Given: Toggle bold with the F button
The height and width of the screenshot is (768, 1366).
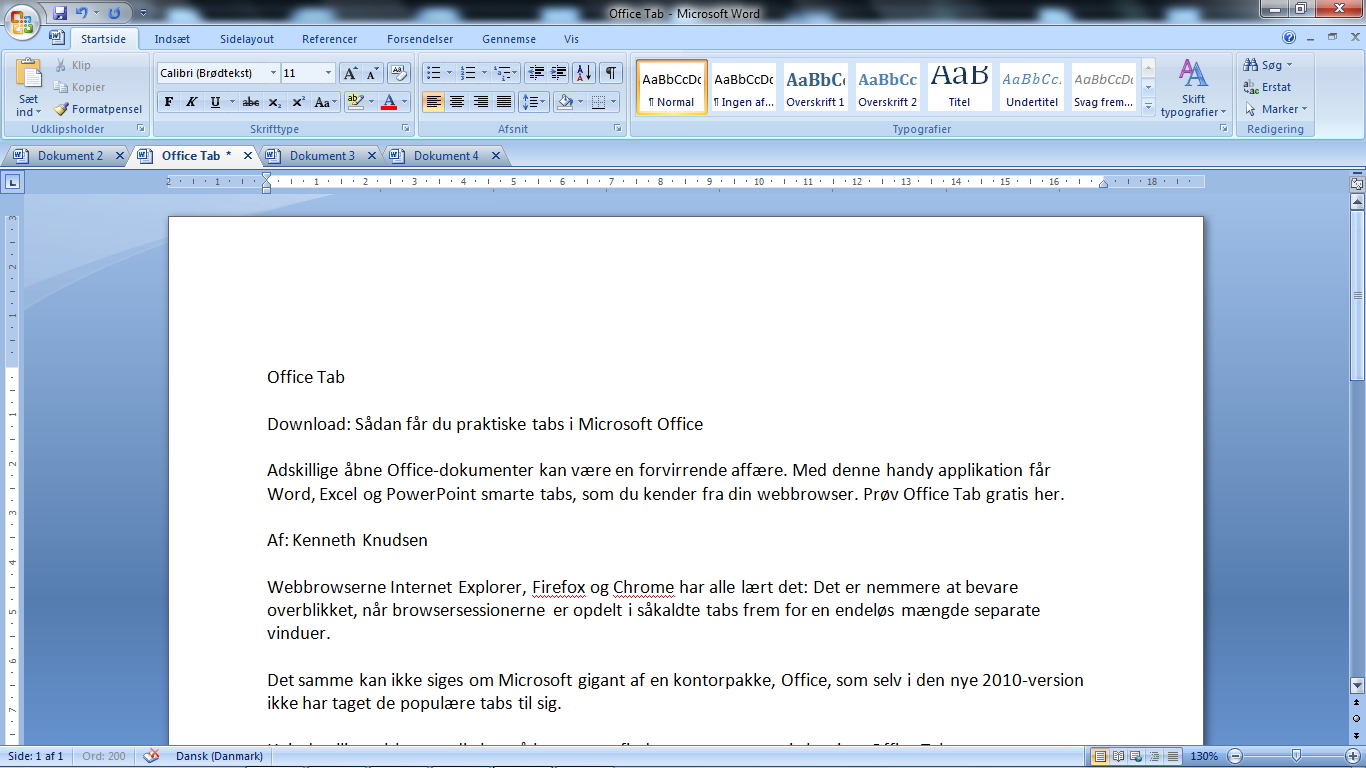Looking at the screenshot, I should point(168,101).
